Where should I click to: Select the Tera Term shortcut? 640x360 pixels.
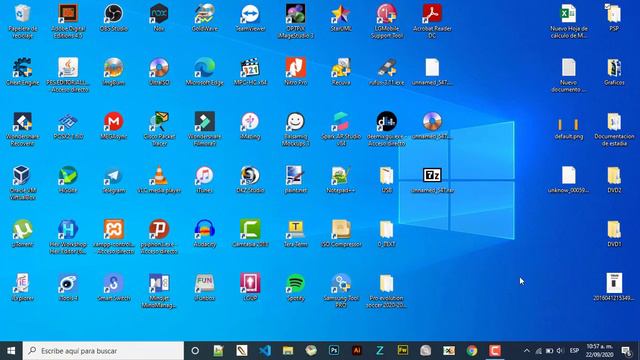[x=296, y=233]
